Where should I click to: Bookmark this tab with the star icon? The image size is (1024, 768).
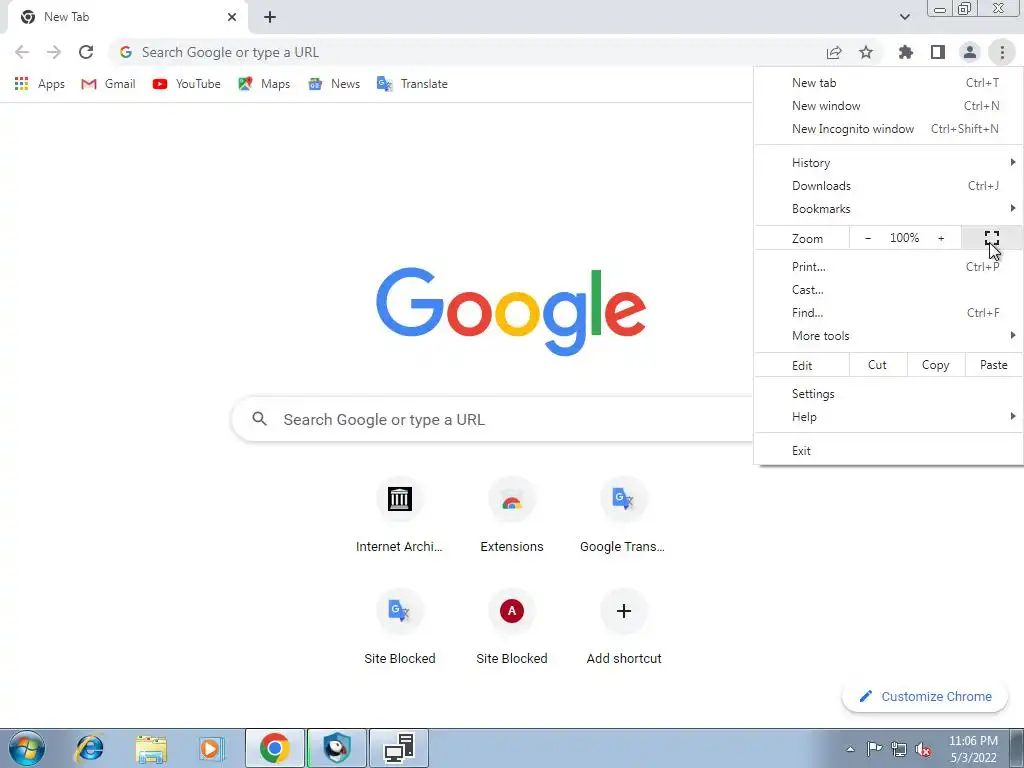tap(866, 52)
